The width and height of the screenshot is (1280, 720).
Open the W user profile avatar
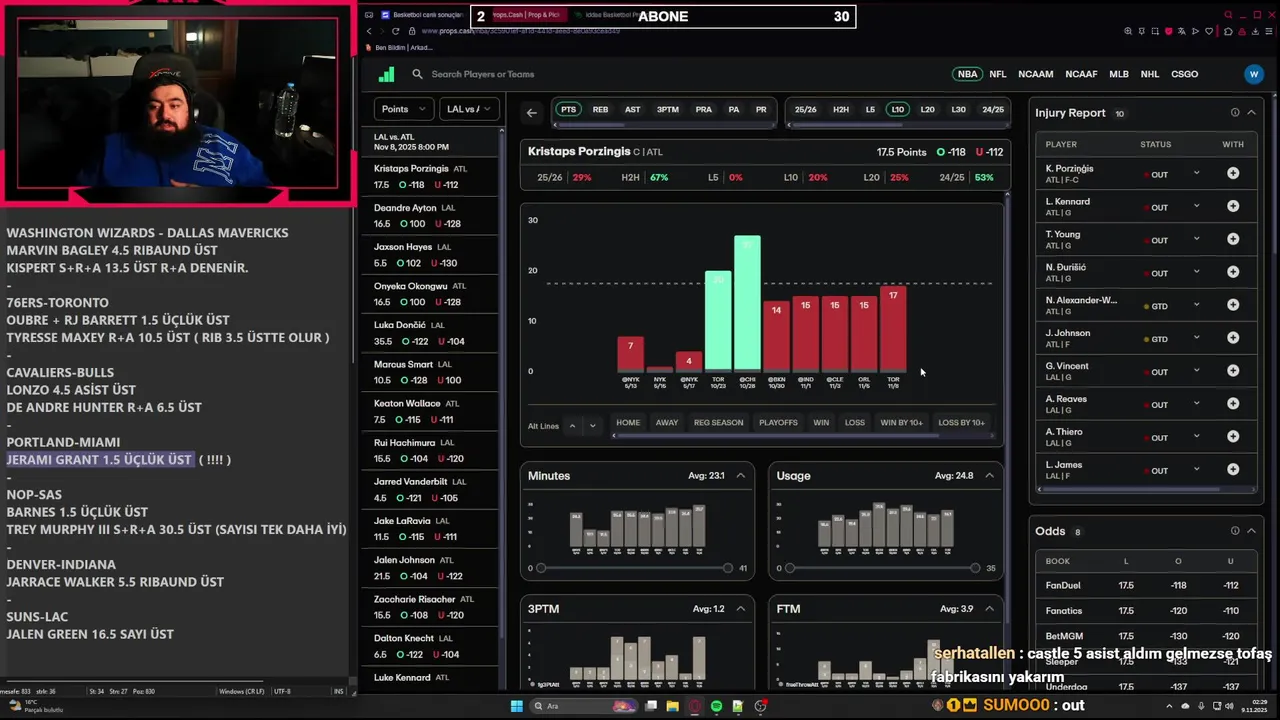(x=1254, y=74)
